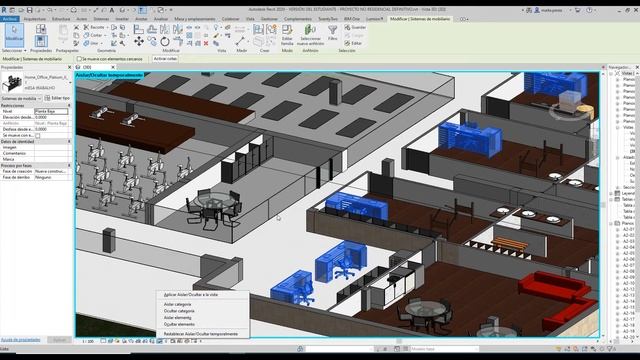Choose 'Aislar categoría' menu entry
The image size is (640, 360).
[x=178, y=304]
